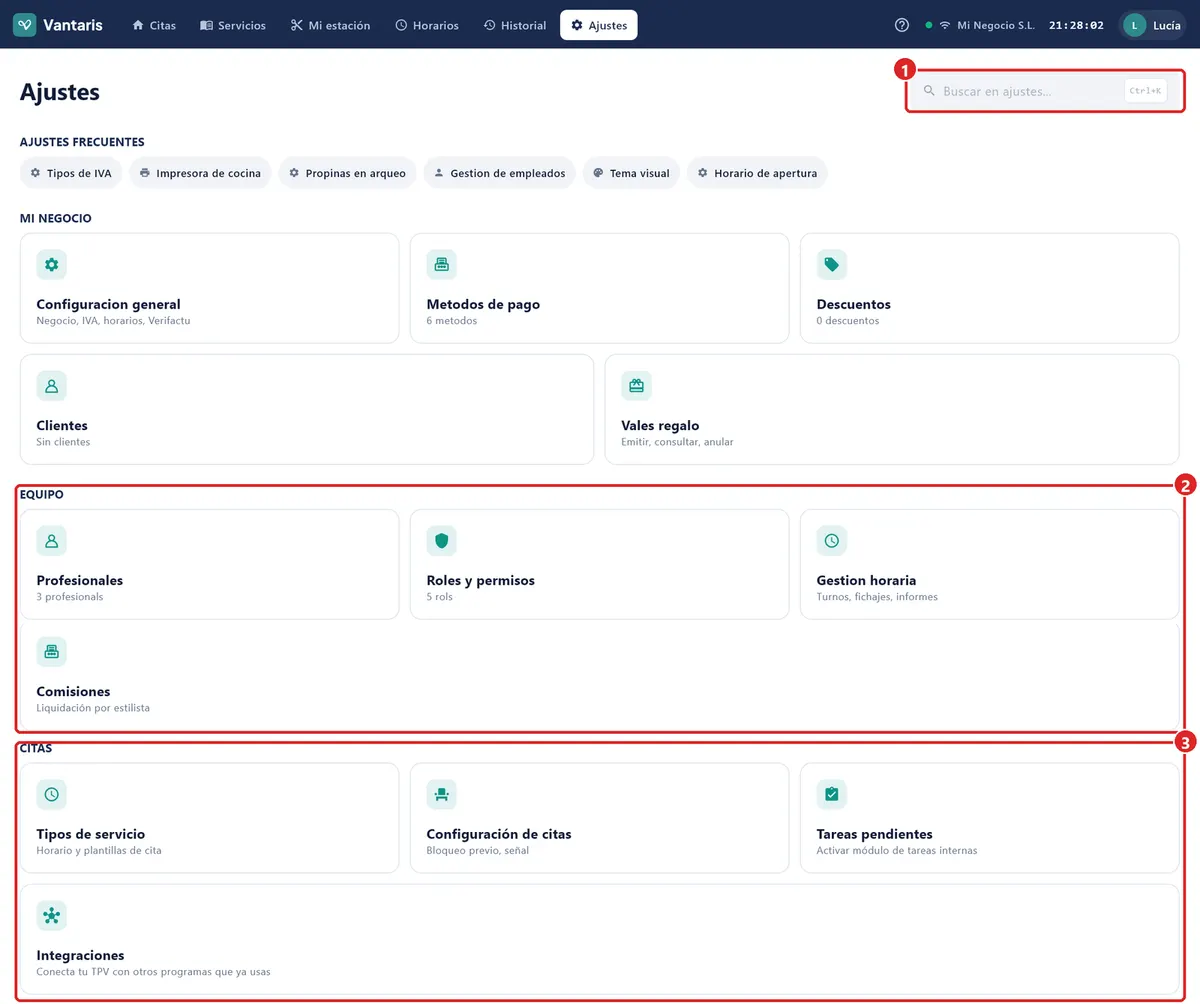
Task: Click the 21:28:02 clock display
Action: tap(1076, 25)
